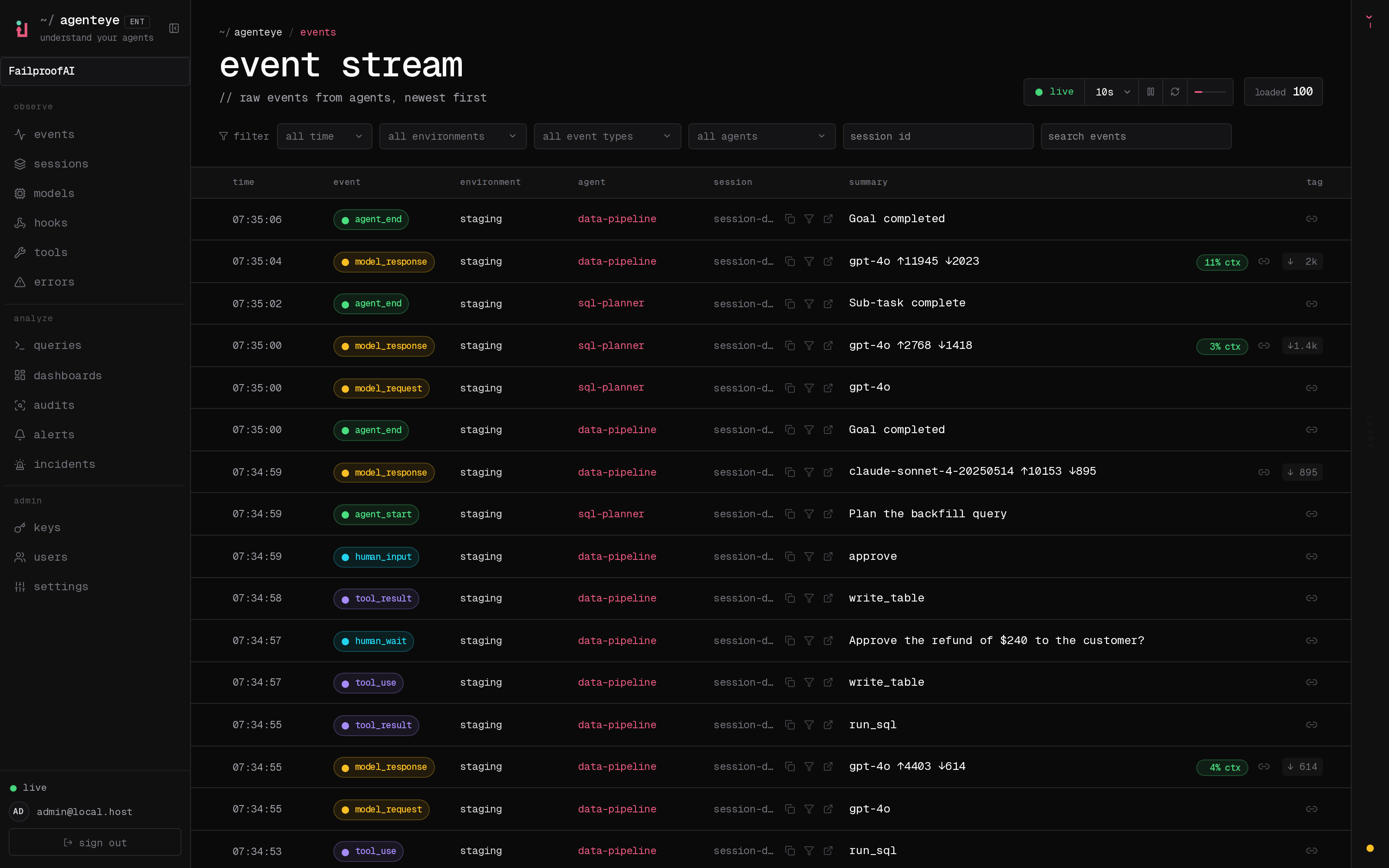The width and height of the screenshot is (1389, 868).
Task: Click the human_wait event badge
Action: click(x=374, y=641)
